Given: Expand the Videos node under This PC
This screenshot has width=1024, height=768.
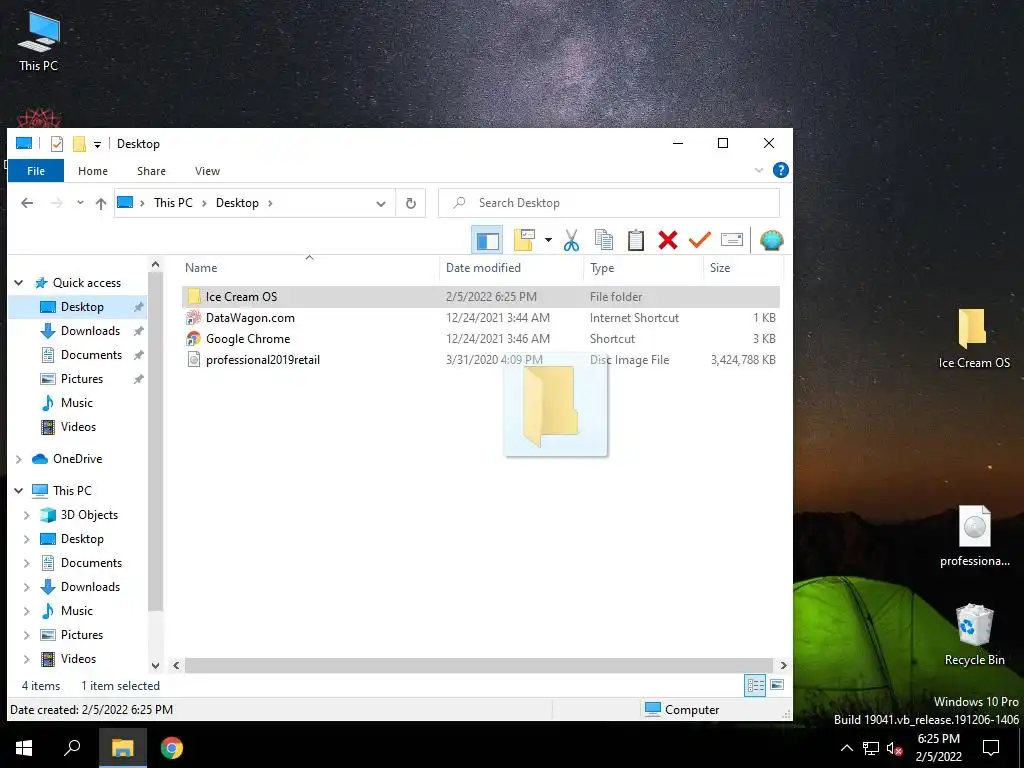Looking at the screenshot, I should 27,660.
